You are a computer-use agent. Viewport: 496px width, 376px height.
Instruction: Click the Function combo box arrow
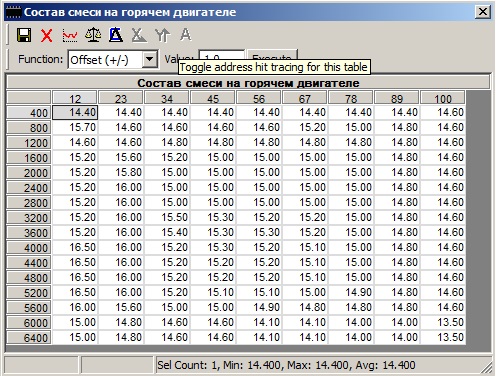click(150, 59)
